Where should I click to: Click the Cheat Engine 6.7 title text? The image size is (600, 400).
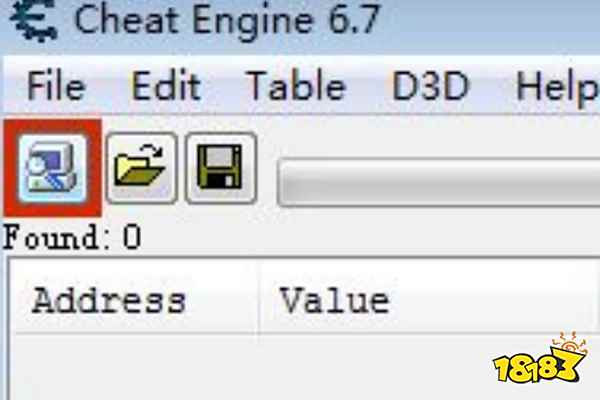[227, 20]
